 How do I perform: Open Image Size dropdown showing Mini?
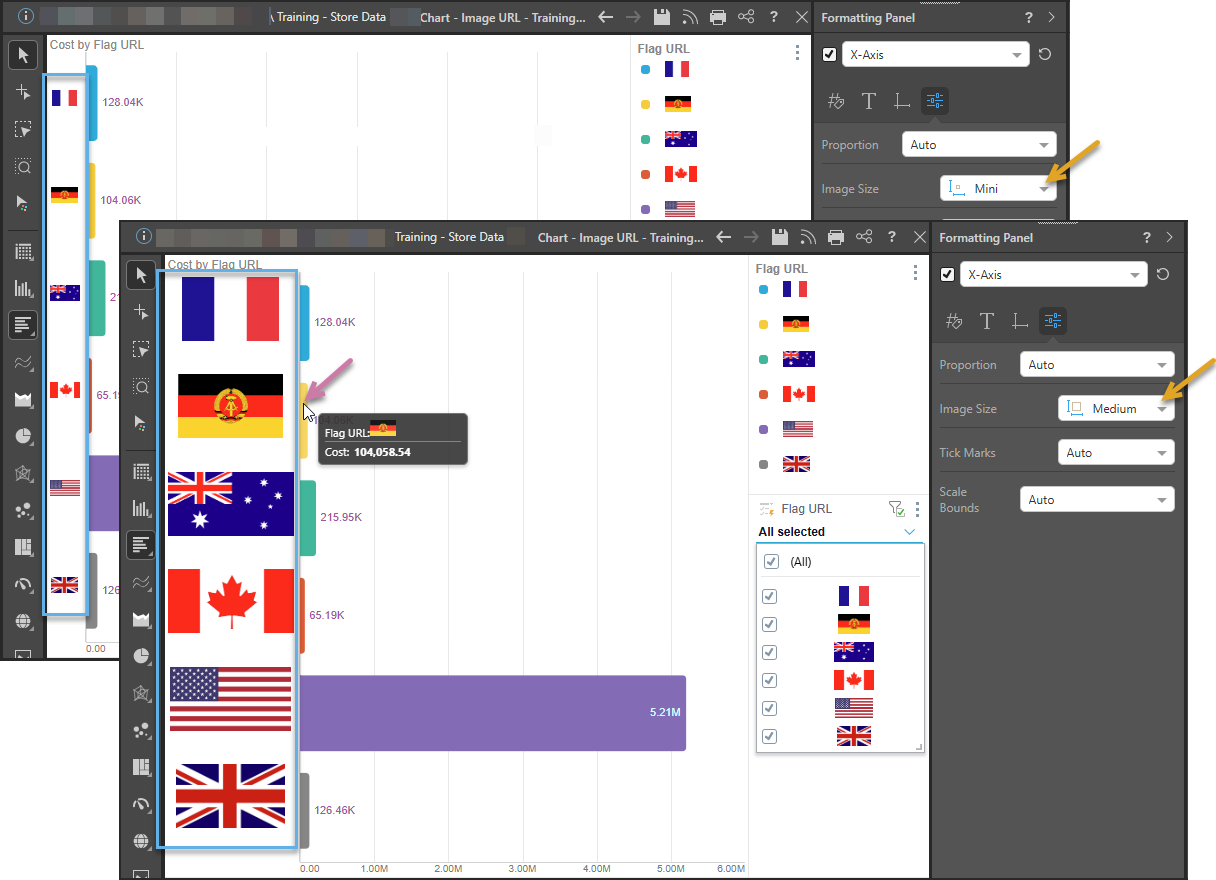pyautogui.click(x=998, y=188)
